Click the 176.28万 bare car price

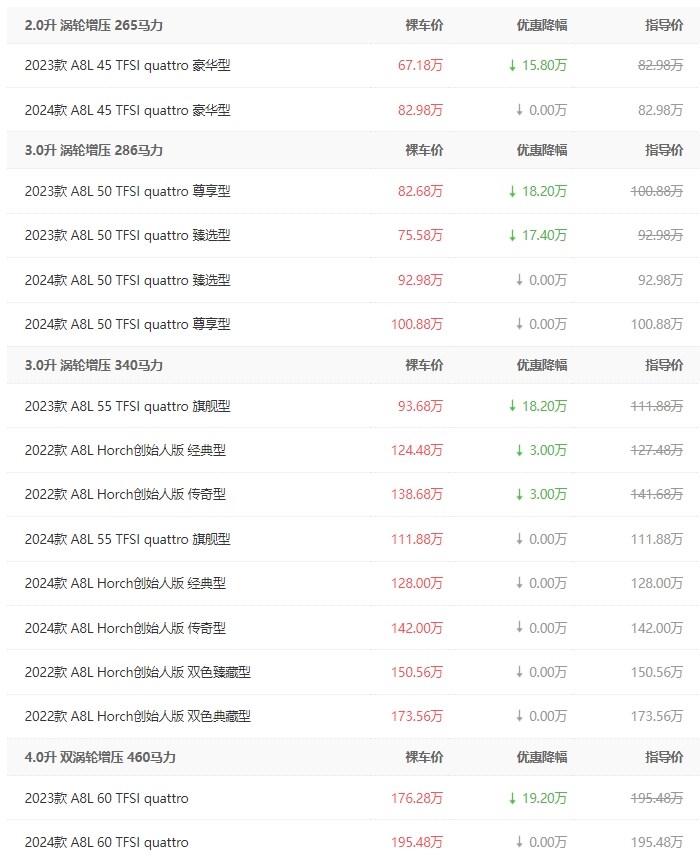coord(417,798)
